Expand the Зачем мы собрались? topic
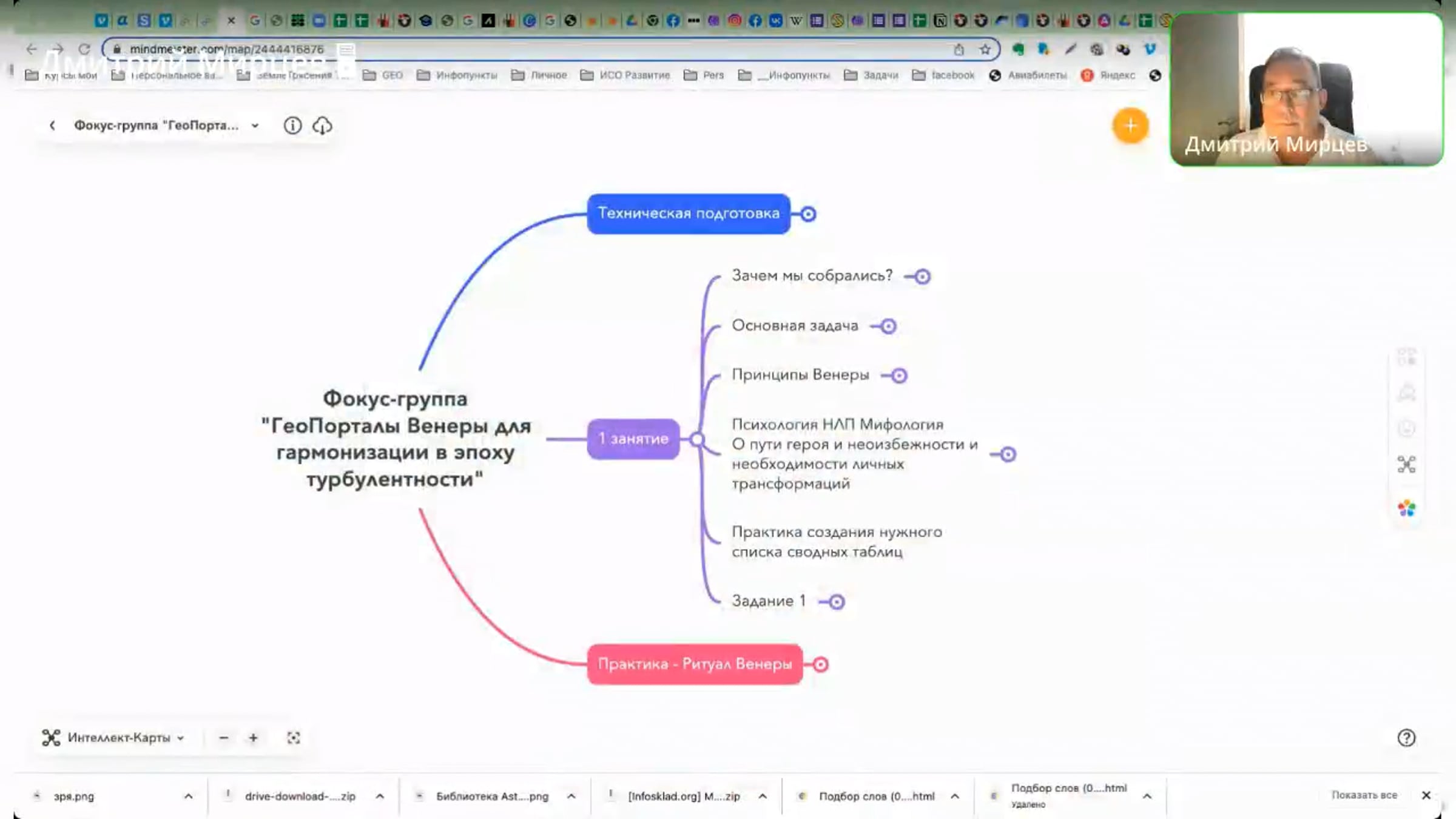Image resolution: width=1456 pixels, height=819 pixels. point(922,277)
